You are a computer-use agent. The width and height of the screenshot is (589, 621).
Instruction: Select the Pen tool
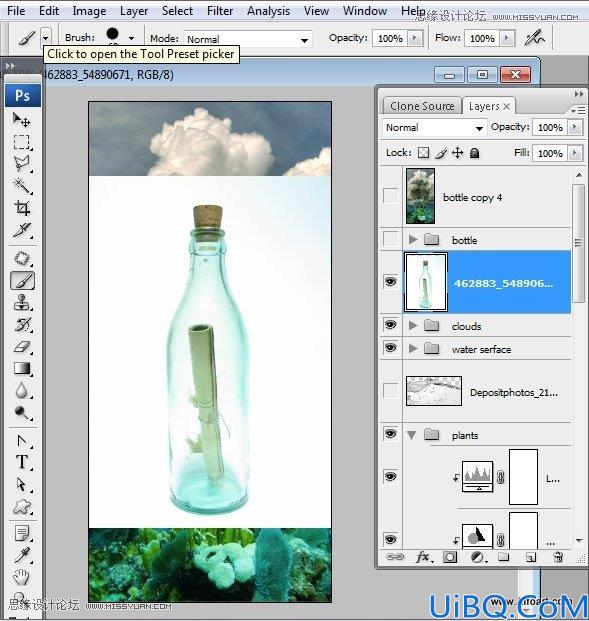pyautogui.click(x=22, y=441)
